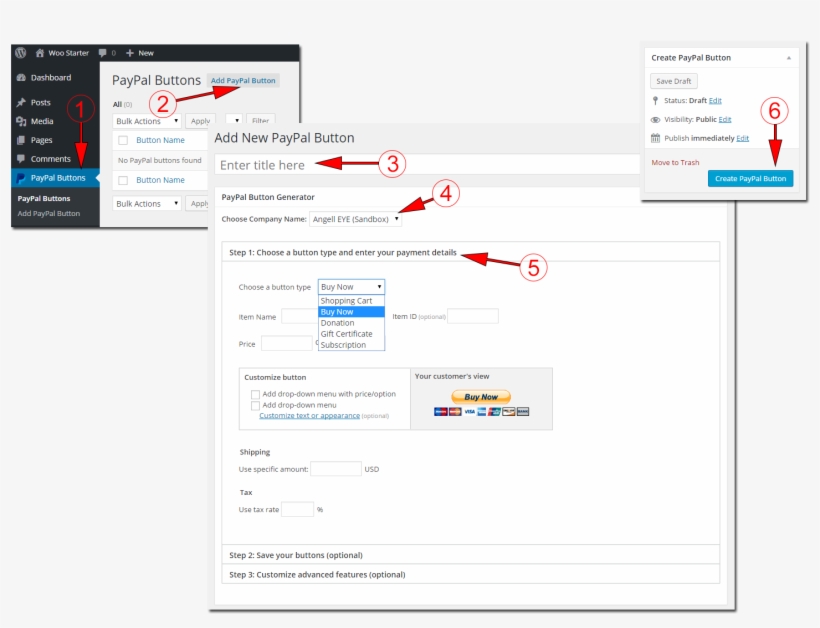820x628 pixels.
Task: Open the Choose Company Name dropdown
Action: [x=356, y=219]
